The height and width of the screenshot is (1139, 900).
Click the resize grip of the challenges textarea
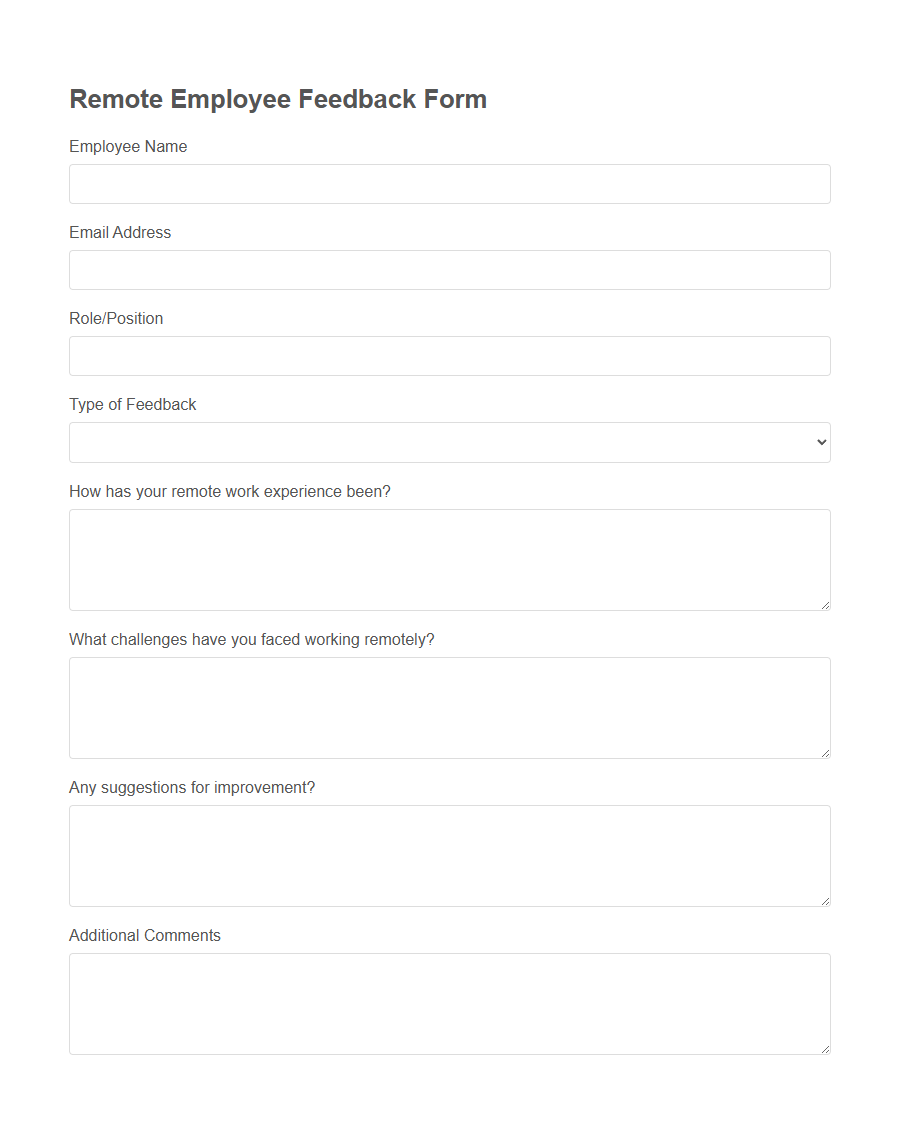pyautogui.click(x=825, y=752)
